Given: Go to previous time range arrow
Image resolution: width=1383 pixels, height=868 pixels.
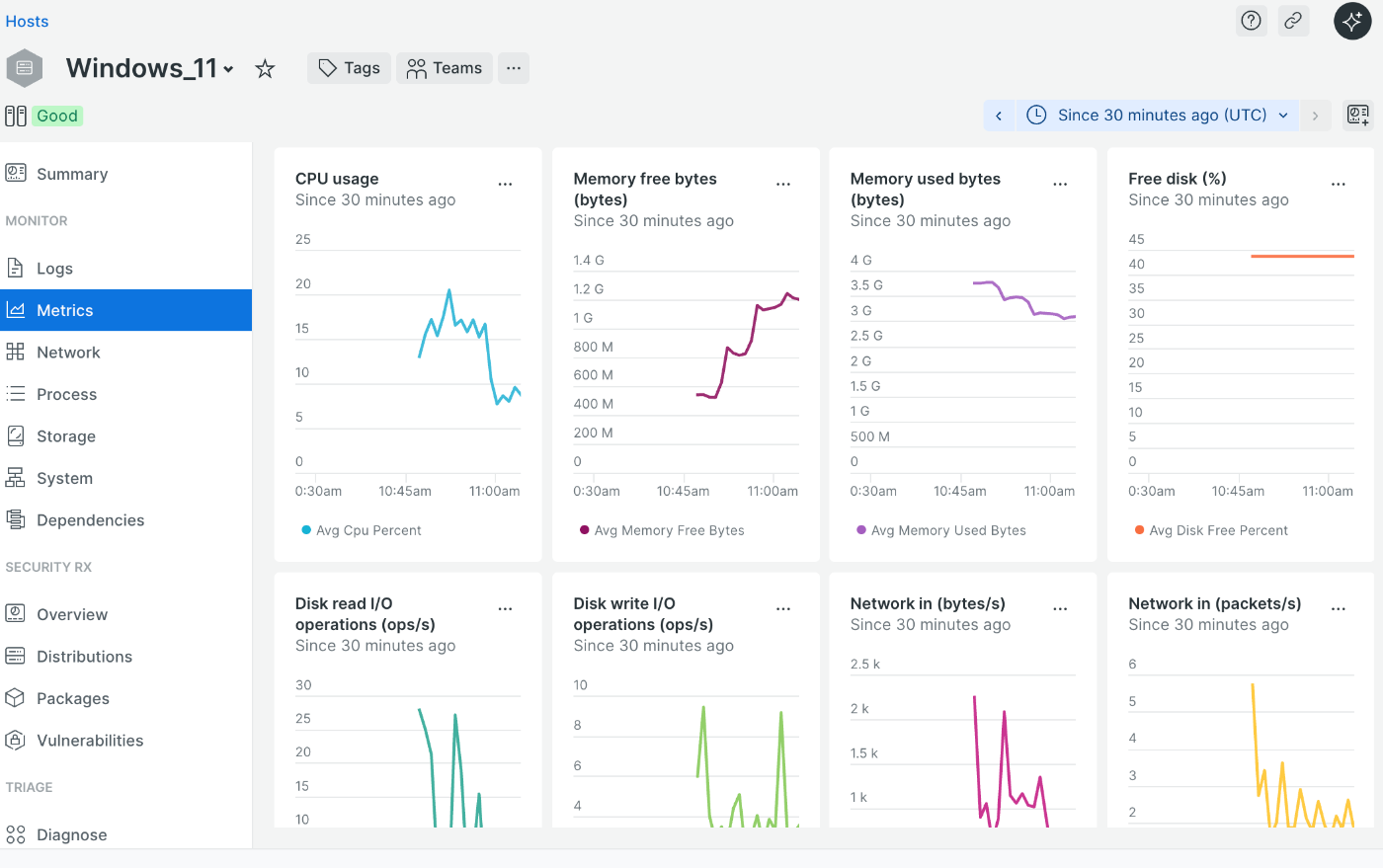Looking at the screenshot, I should (999, 116).
